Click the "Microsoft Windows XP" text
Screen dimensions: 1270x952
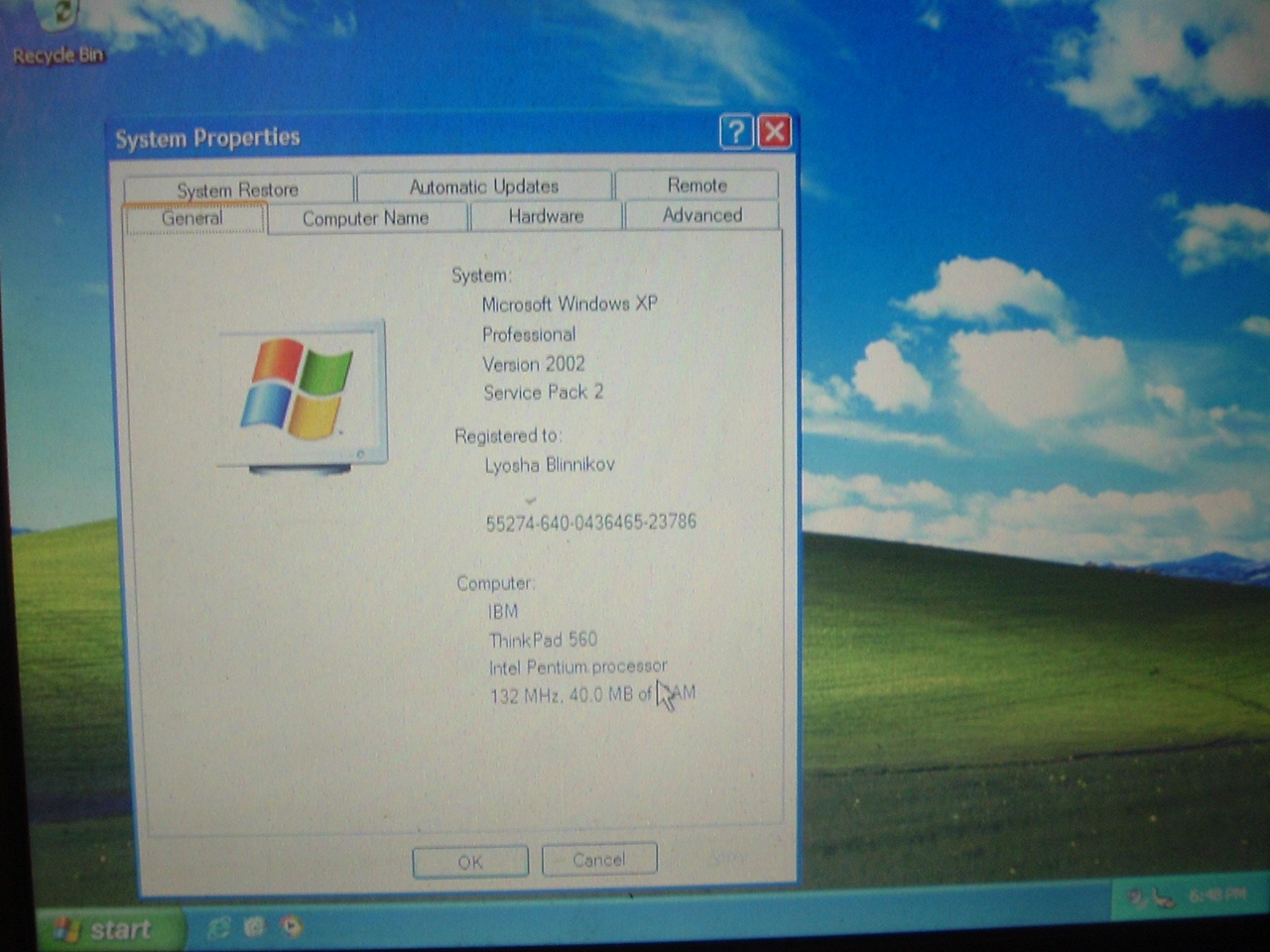pos(570,303)
